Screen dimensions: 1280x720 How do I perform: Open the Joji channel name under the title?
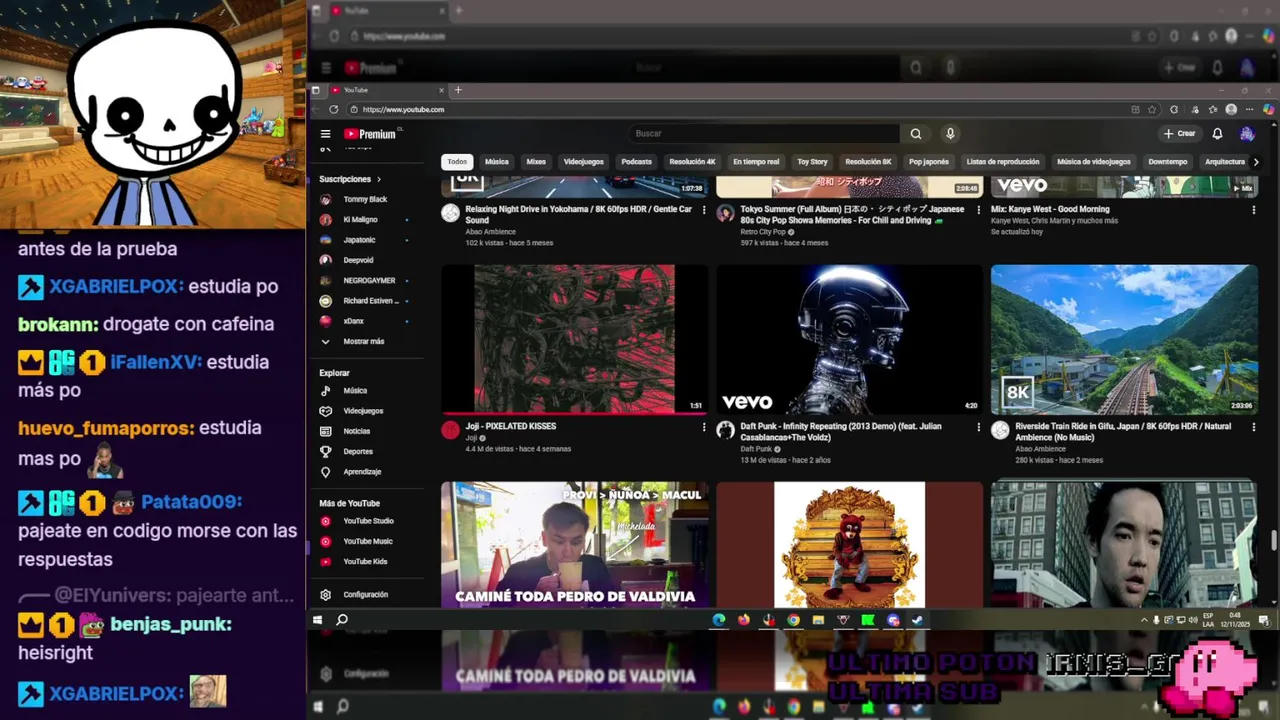[x=471, y=438]
